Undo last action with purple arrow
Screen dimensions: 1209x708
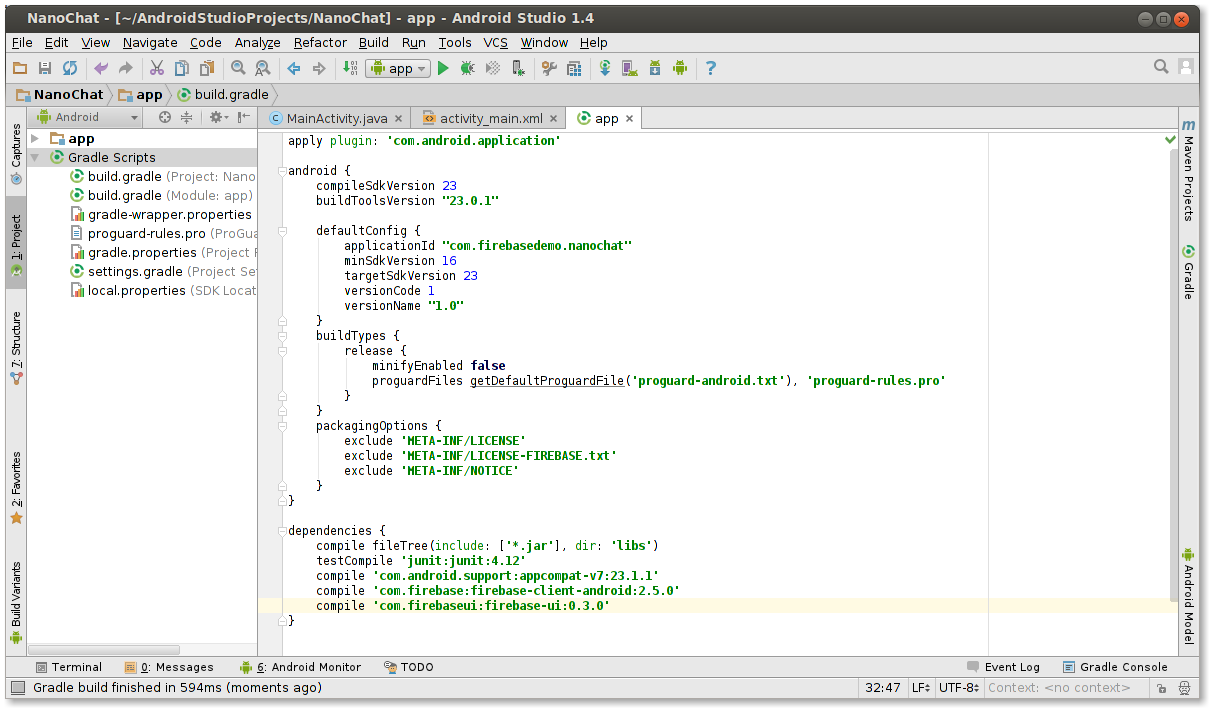tap(100, 68)
